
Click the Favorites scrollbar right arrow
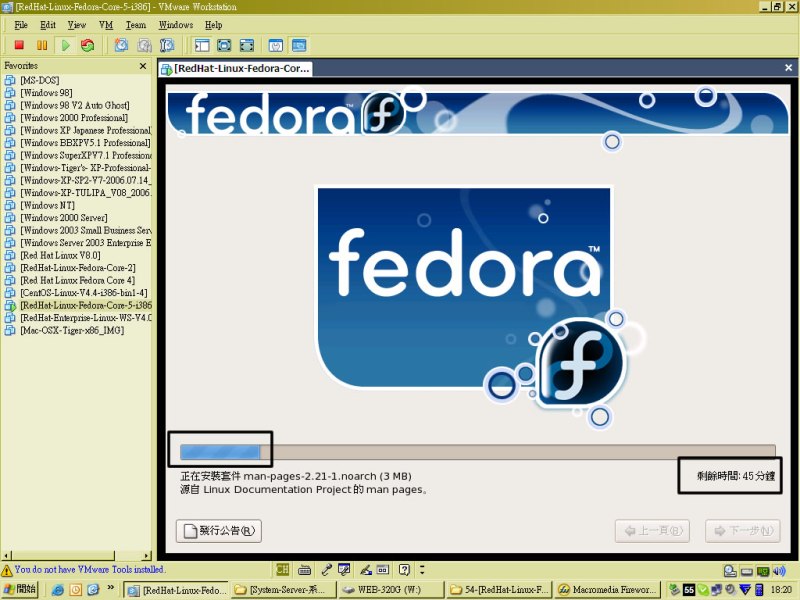[147, 555]
